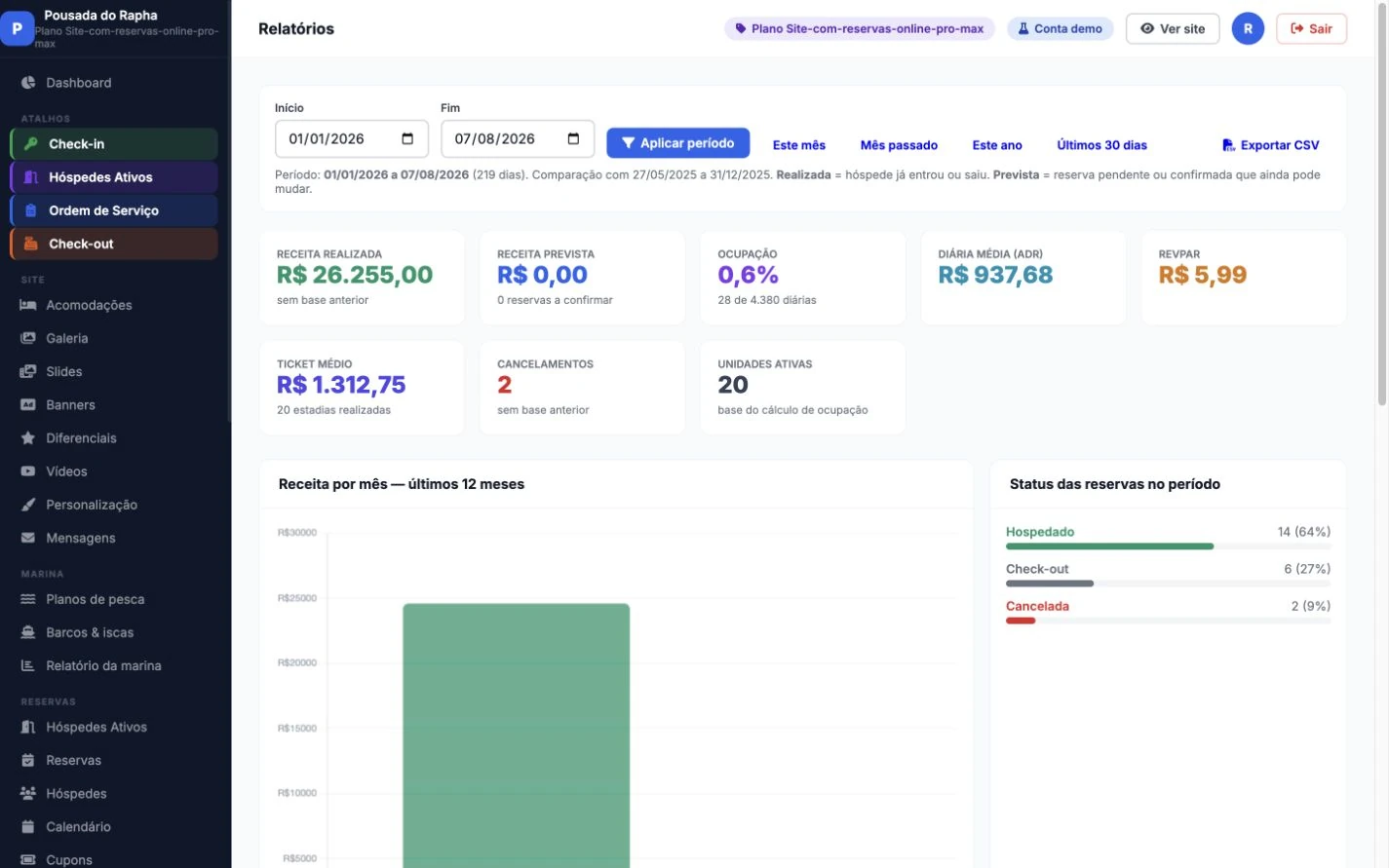Click the Slides images icon
The image size is (1389, 868).
pyautogui.click(x=28, y=371)
